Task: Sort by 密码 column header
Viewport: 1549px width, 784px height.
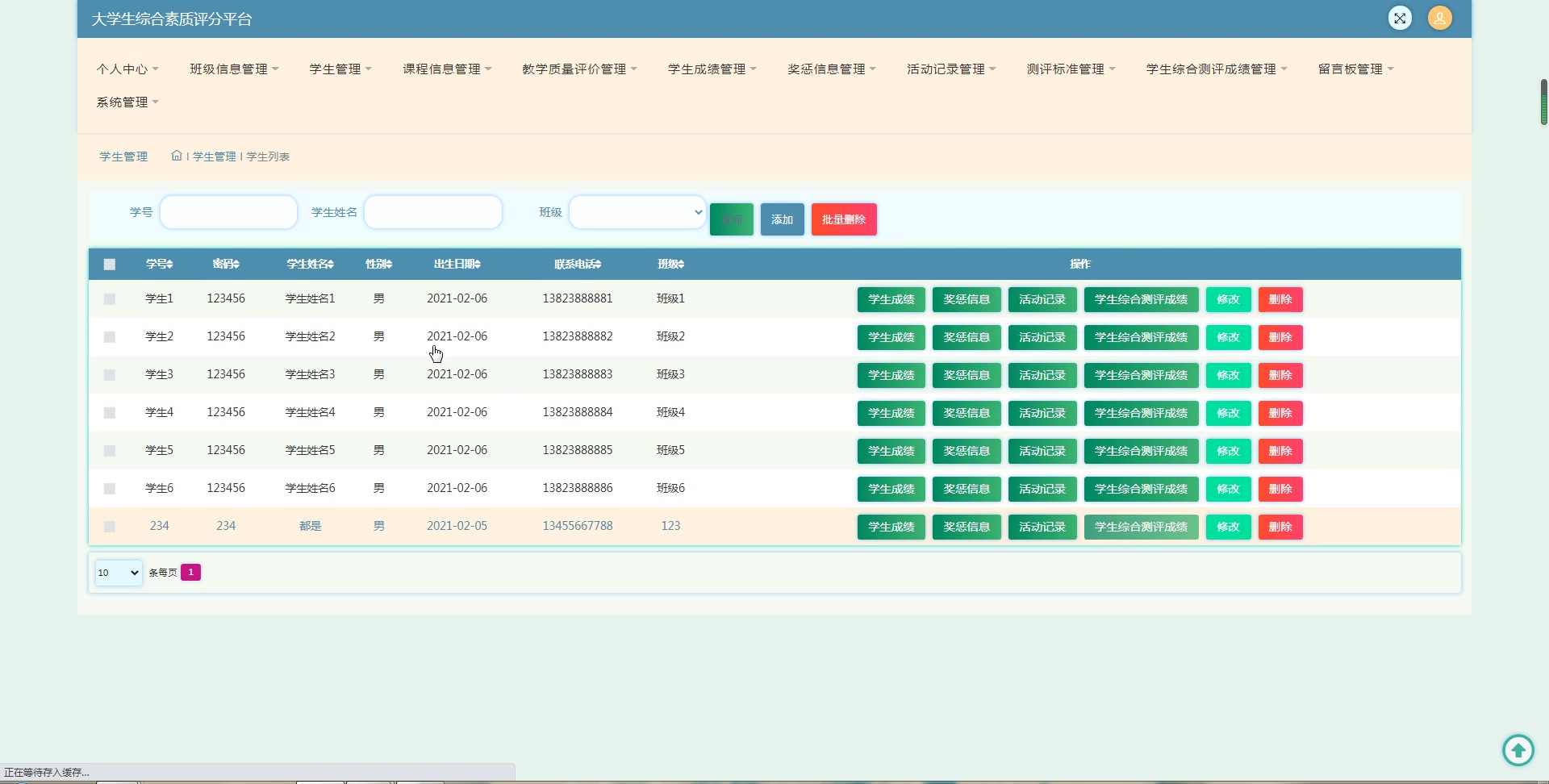Action: coord(226,265)
